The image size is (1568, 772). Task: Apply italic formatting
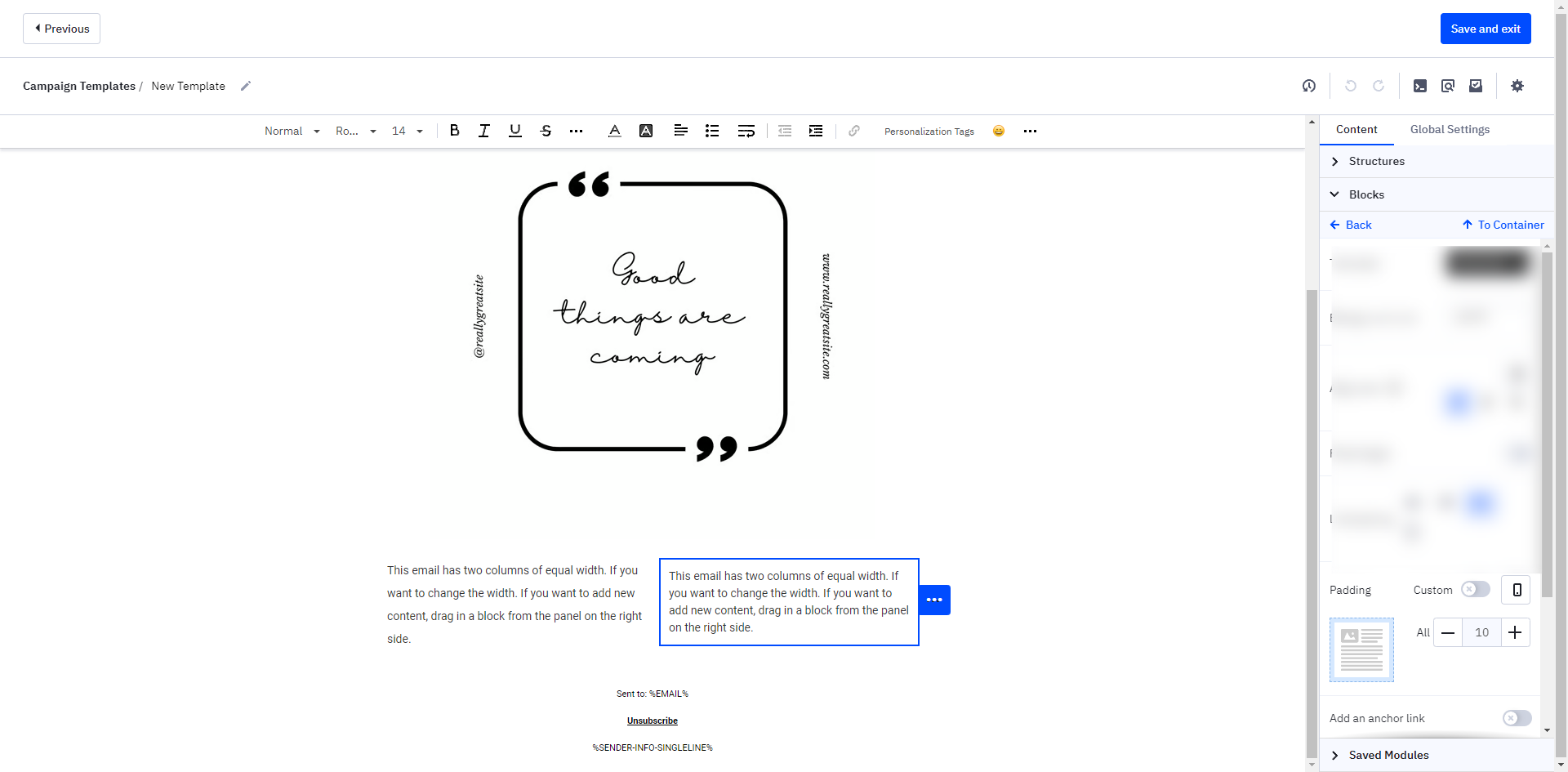point(484,131)
